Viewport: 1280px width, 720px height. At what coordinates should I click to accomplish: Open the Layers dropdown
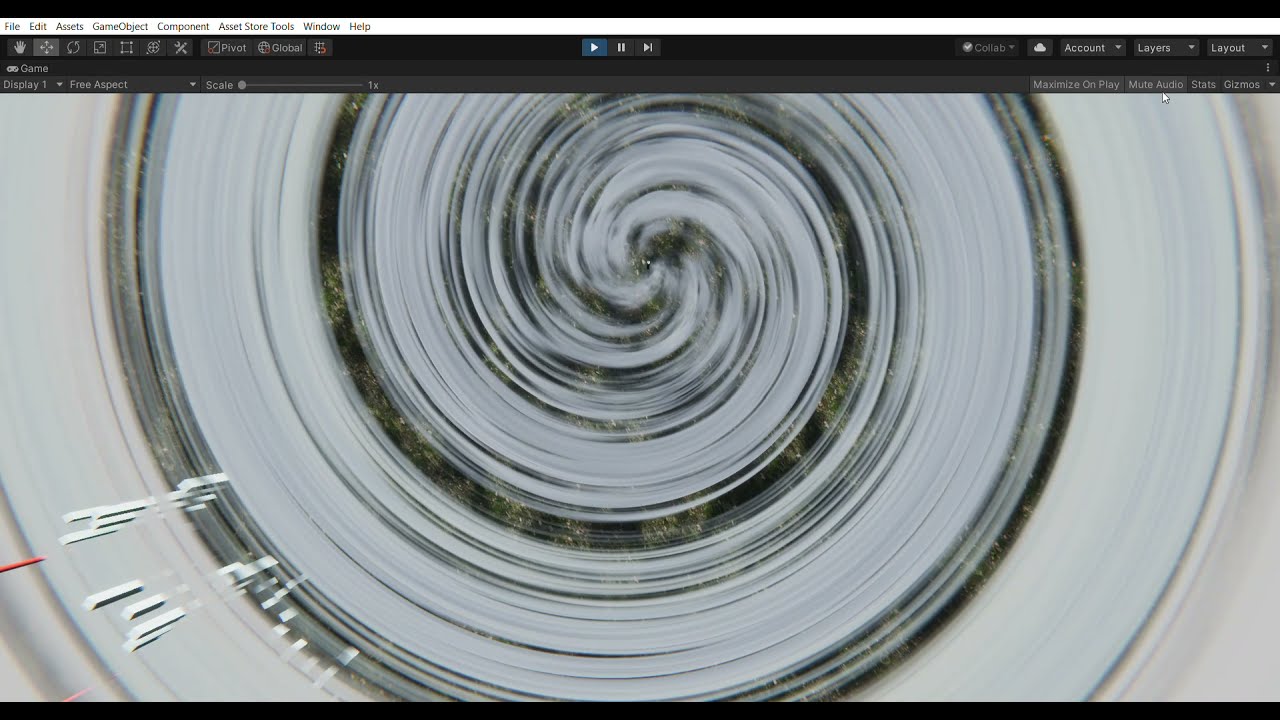1165,47
